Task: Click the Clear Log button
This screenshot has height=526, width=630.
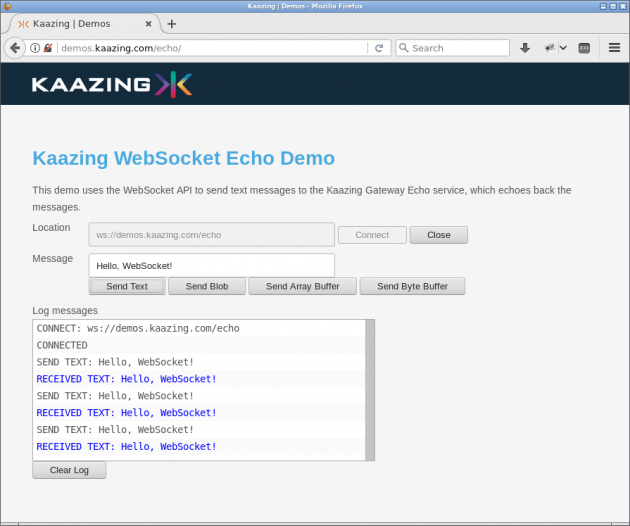Action: [x=69, y=470]
